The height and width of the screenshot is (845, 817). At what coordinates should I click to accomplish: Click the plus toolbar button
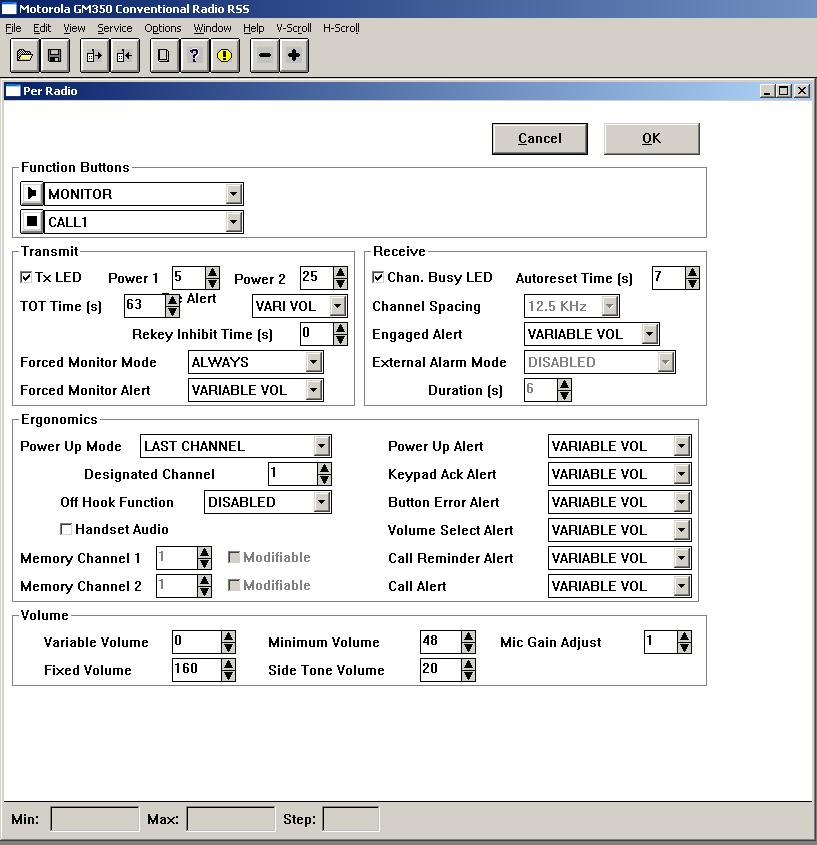pos(294,56)
